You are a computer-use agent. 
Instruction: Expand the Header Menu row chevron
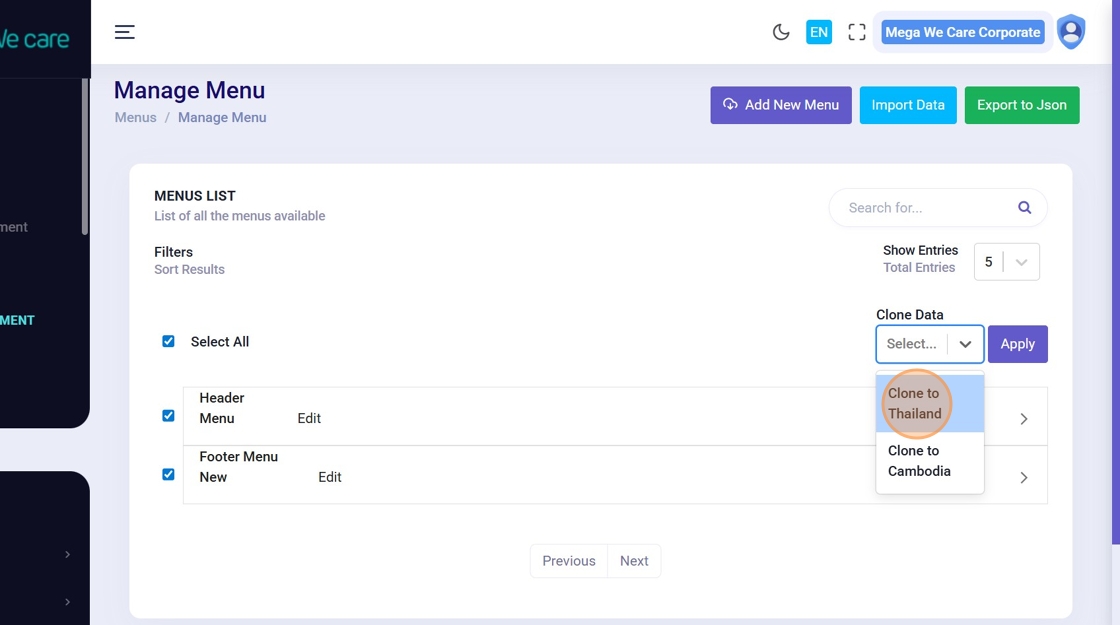1023,419
